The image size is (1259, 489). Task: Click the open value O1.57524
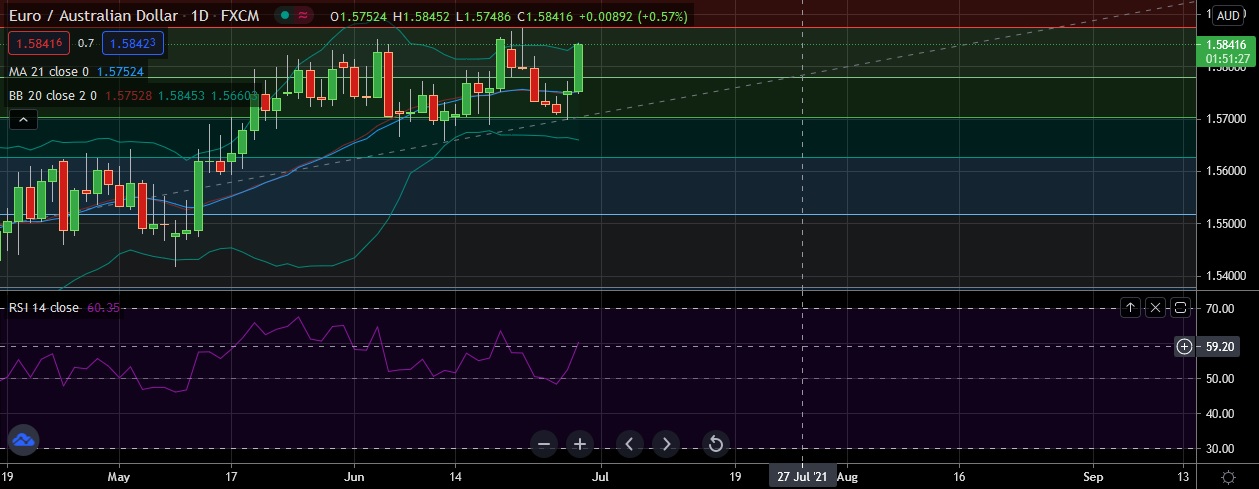[x=359, y=16]
